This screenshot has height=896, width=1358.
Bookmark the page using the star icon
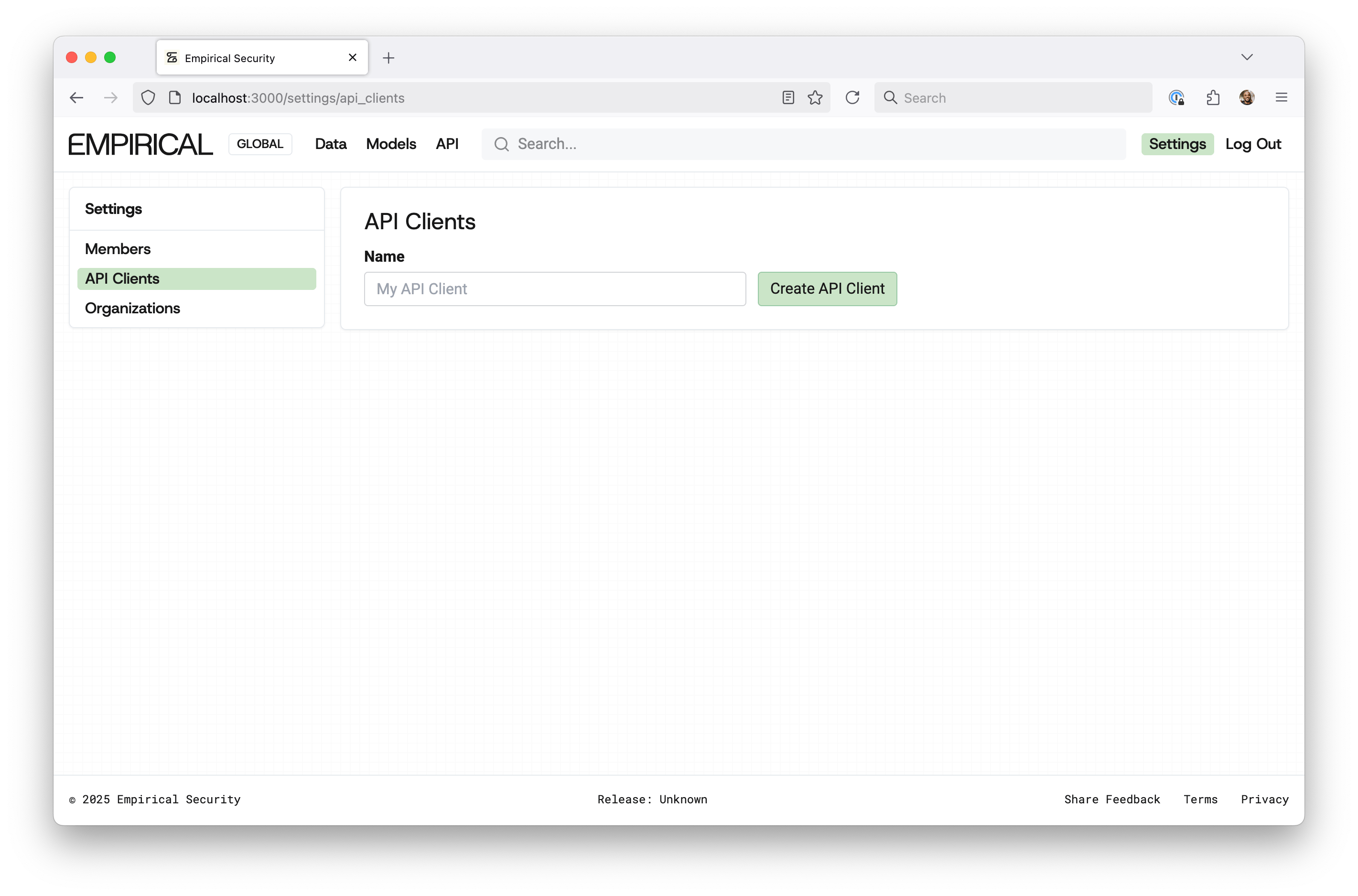(815, 97)
